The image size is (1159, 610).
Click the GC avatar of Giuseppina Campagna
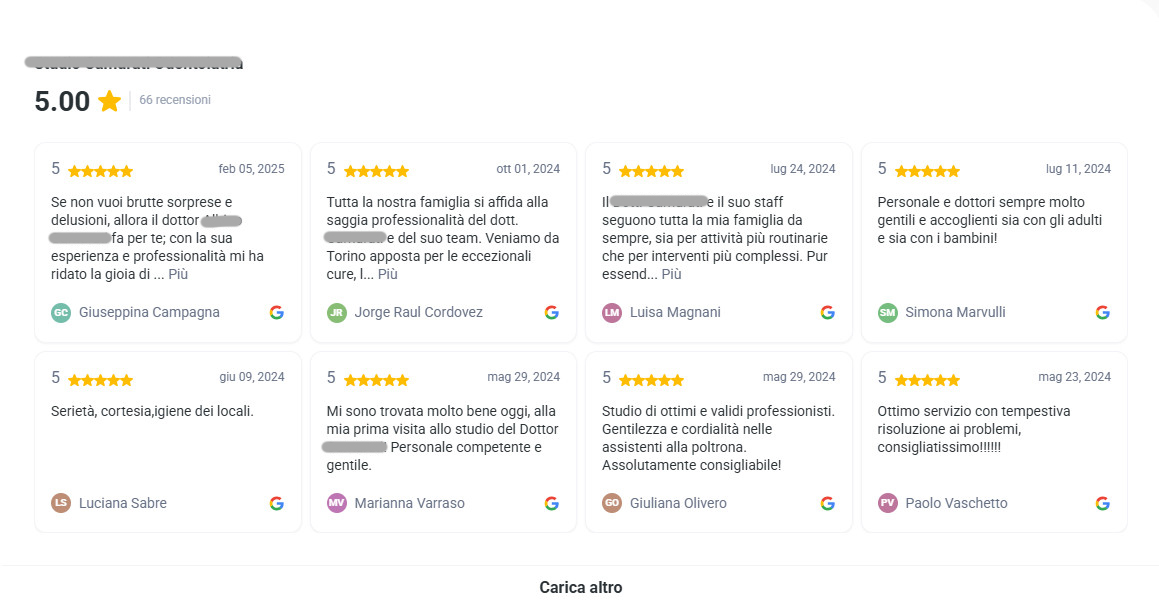(61, 312)
